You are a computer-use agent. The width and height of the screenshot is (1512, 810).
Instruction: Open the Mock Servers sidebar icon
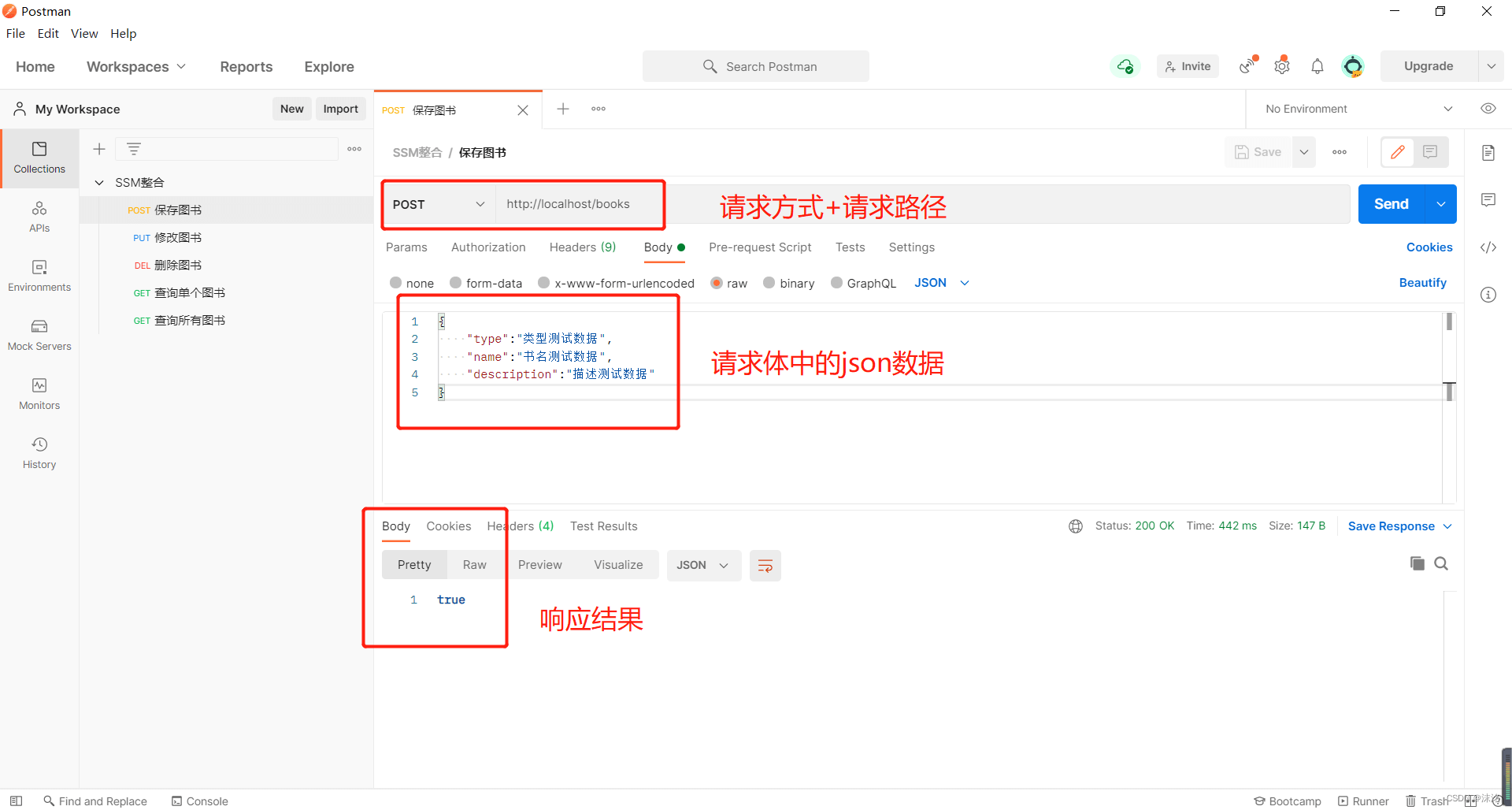pos(39,335)
